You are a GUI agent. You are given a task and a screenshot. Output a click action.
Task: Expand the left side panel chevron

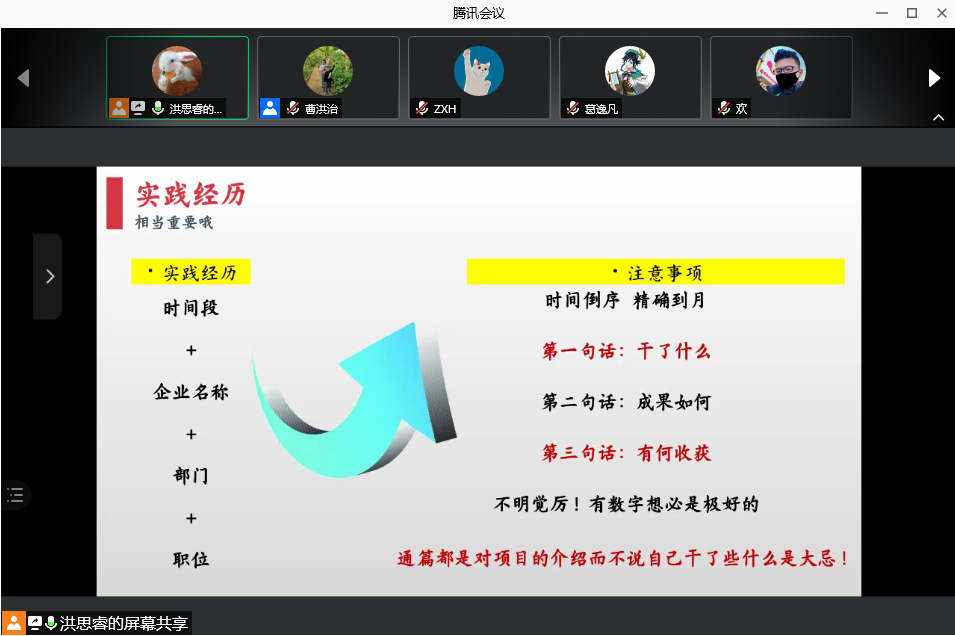click(x=49, y=277)
